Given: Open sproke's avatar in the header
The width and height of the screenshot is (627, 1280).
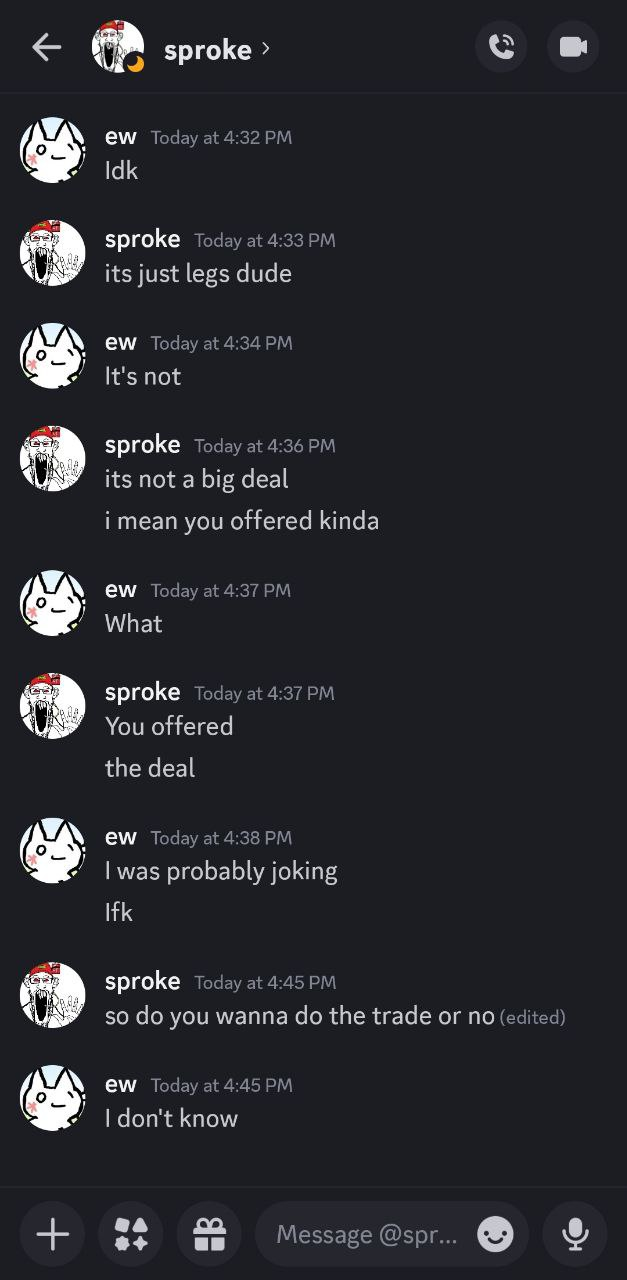Looking at the screenshot, I should pyautogui.click(x=118, y=47).
